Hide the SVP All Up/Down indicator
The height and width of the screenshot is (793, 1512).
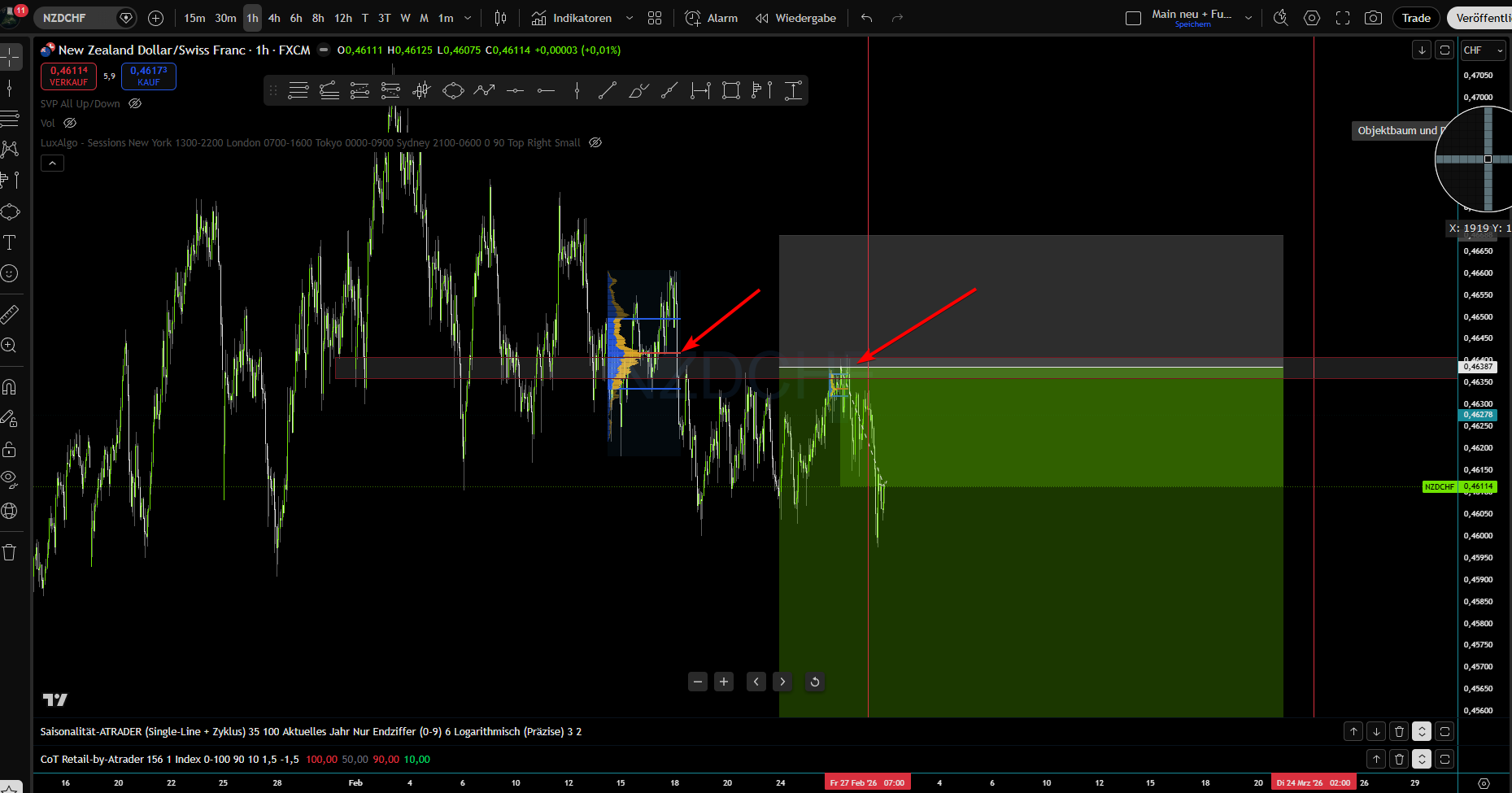coord(134,103)
